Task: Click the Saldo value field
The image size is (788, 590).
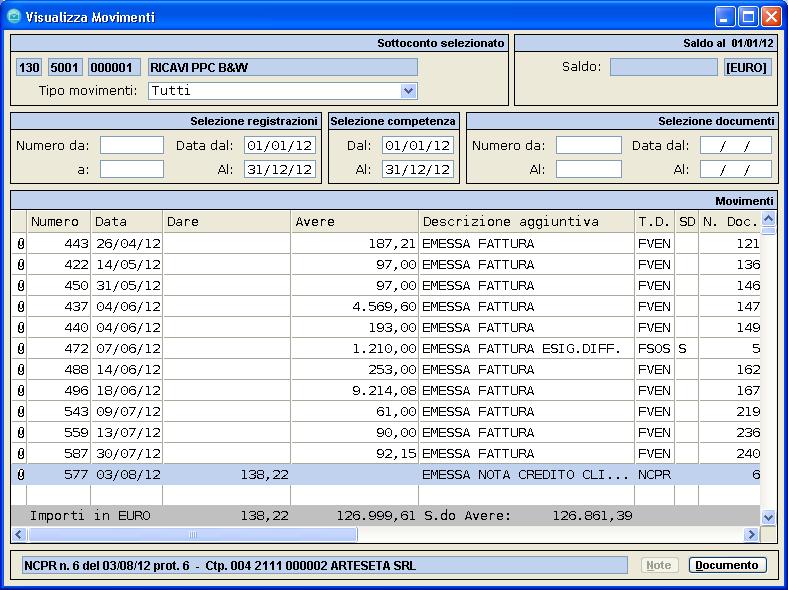Action: pyautogui.click(x=663, y=67)
